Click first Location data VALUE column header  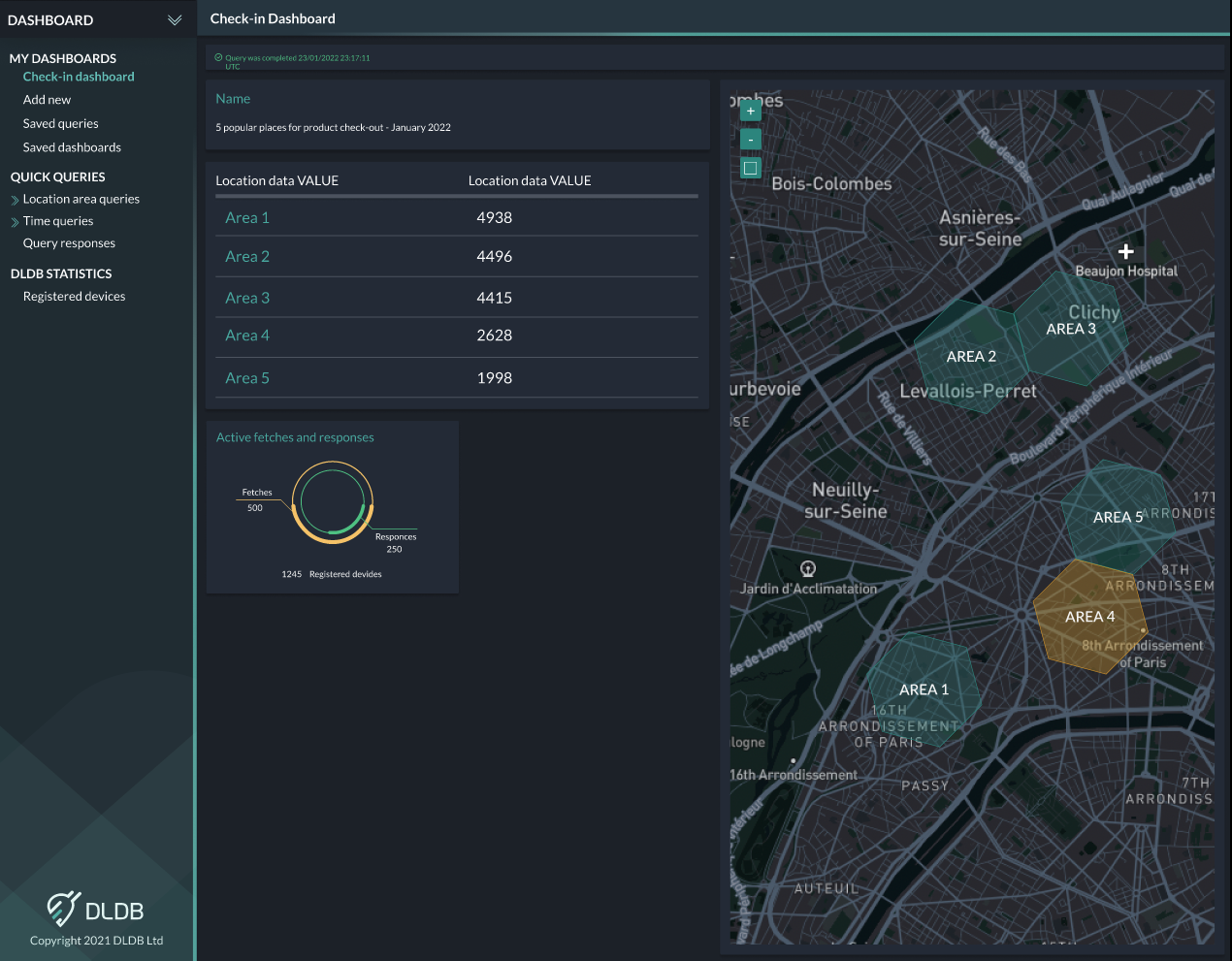(x=276, y=180)
